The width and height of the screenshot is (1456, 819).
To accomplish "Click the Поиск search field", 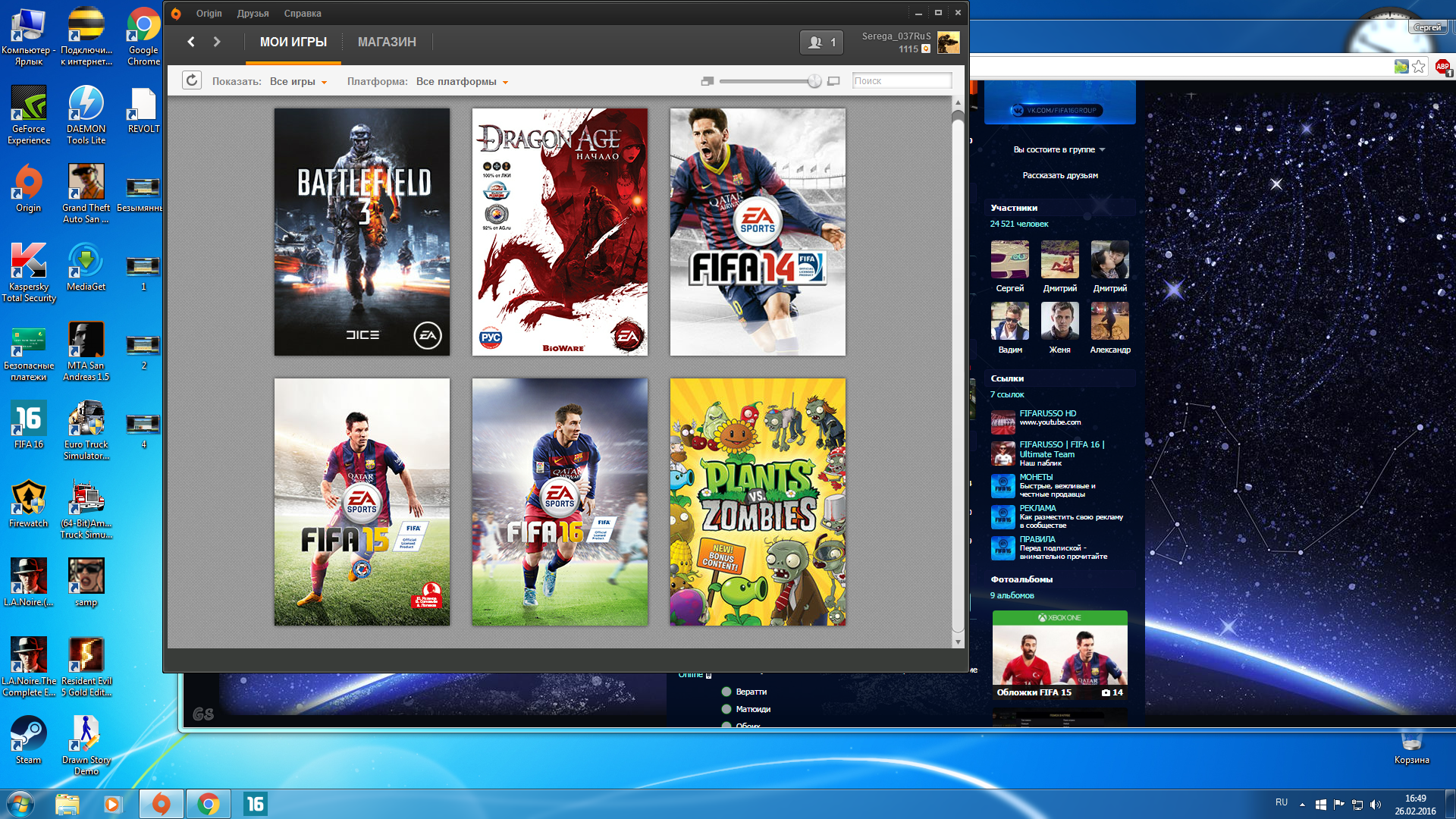I will tap(902, 81).
